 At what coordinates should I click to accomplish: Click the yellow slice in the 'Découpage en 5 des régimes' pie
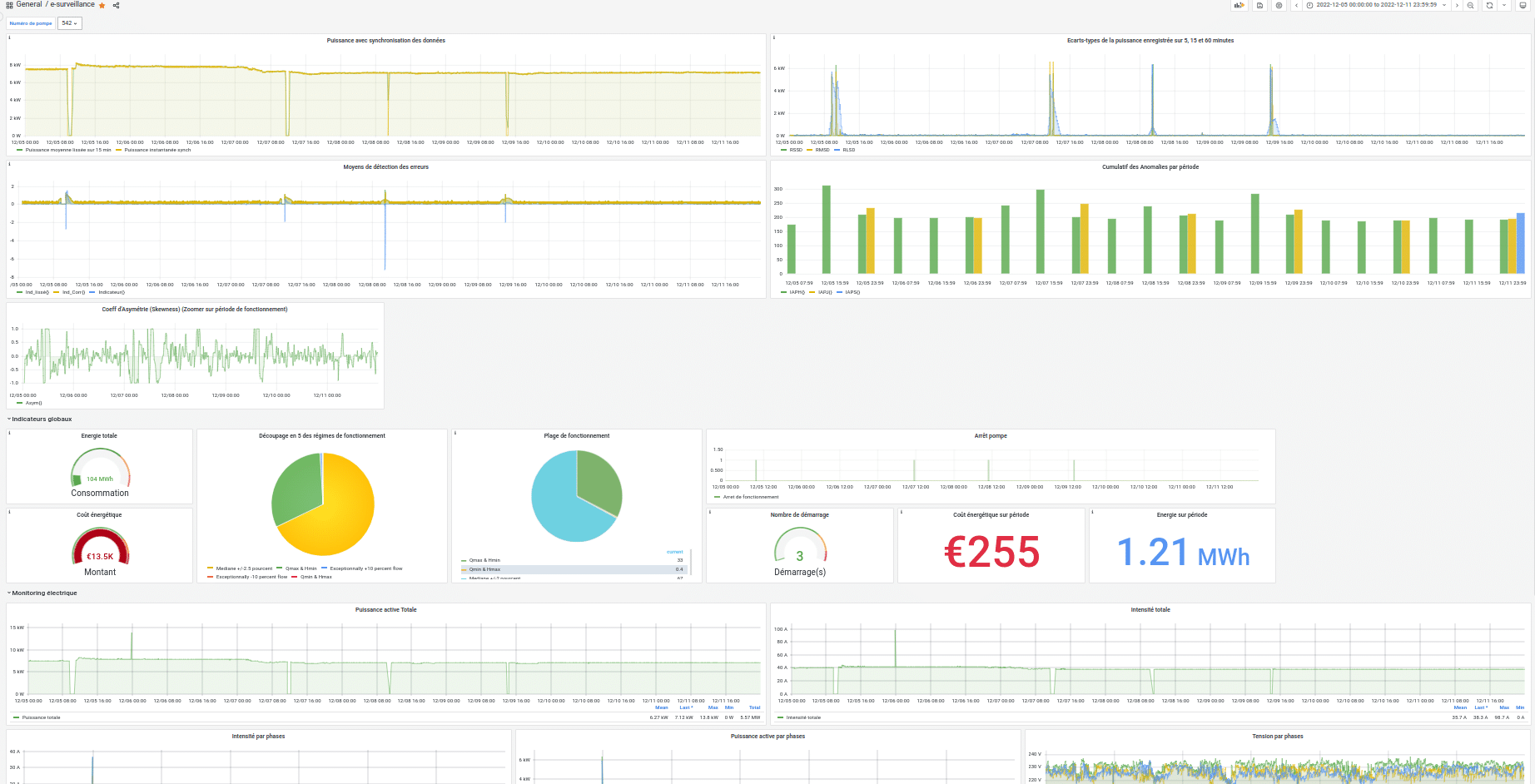333,513
